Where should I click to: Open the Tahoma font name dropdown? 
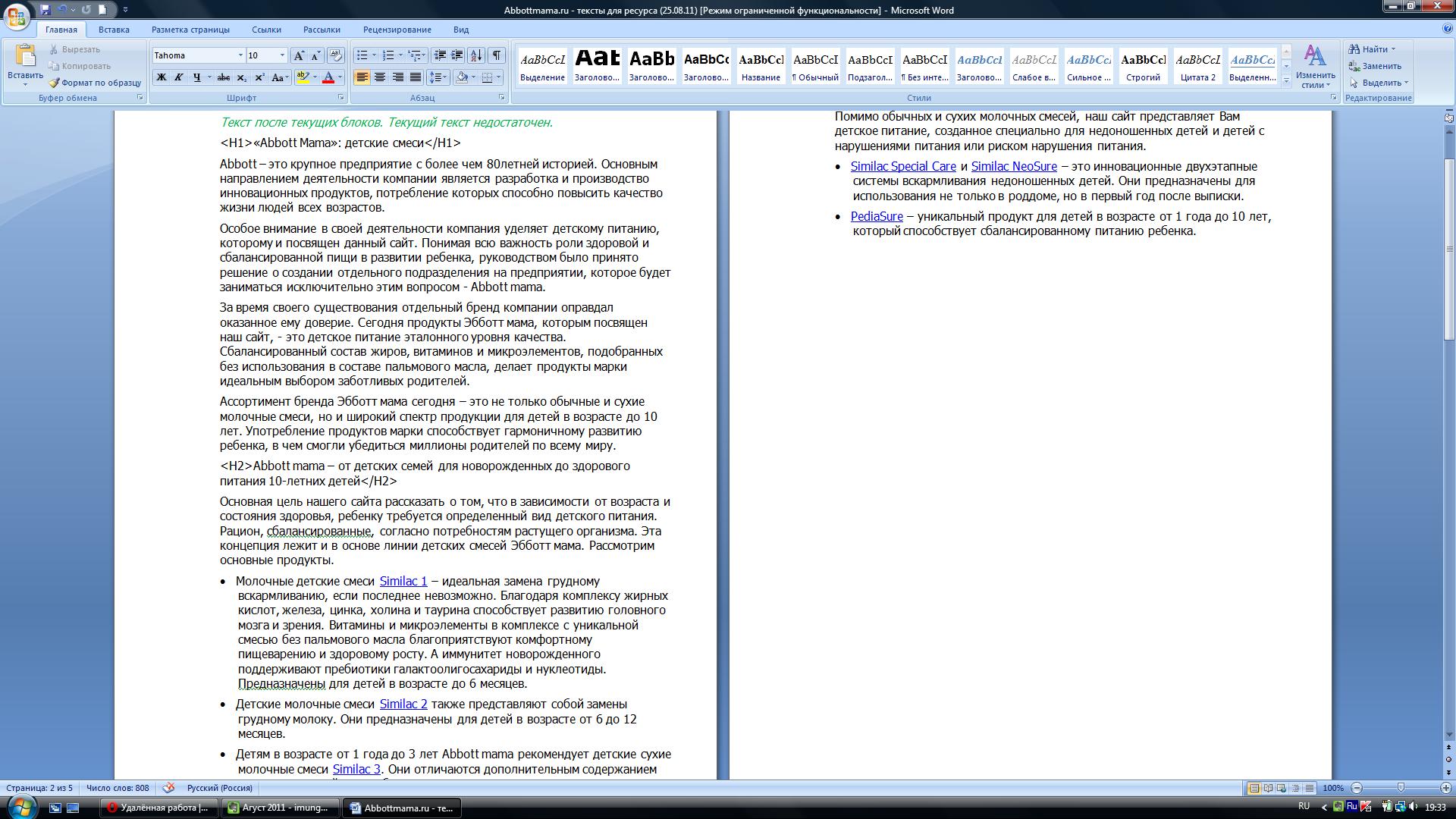point(240,55)
